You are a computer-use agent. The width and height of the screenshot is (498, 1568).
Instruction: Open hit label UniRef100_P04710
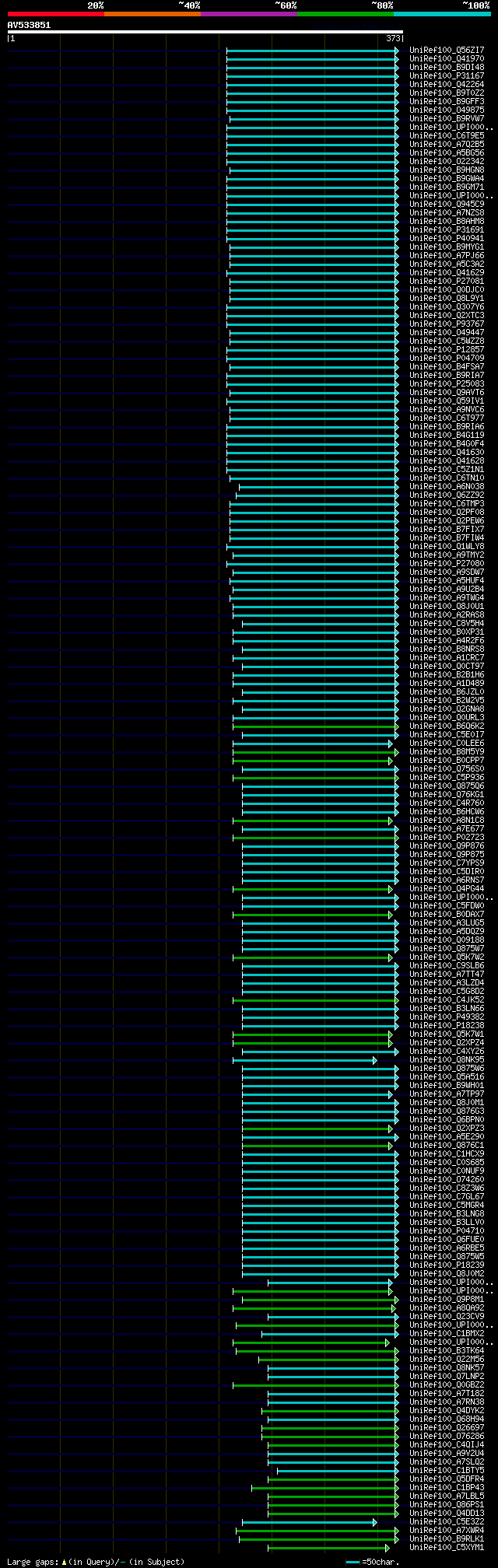pyautogui.click(x=447, y=1230)
